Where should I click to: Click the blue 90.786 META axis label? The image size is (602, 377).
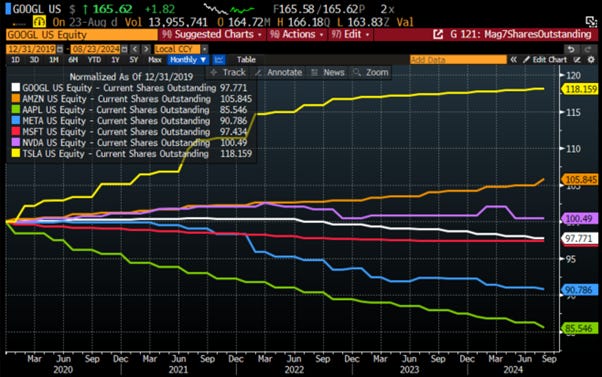point(579,290)
